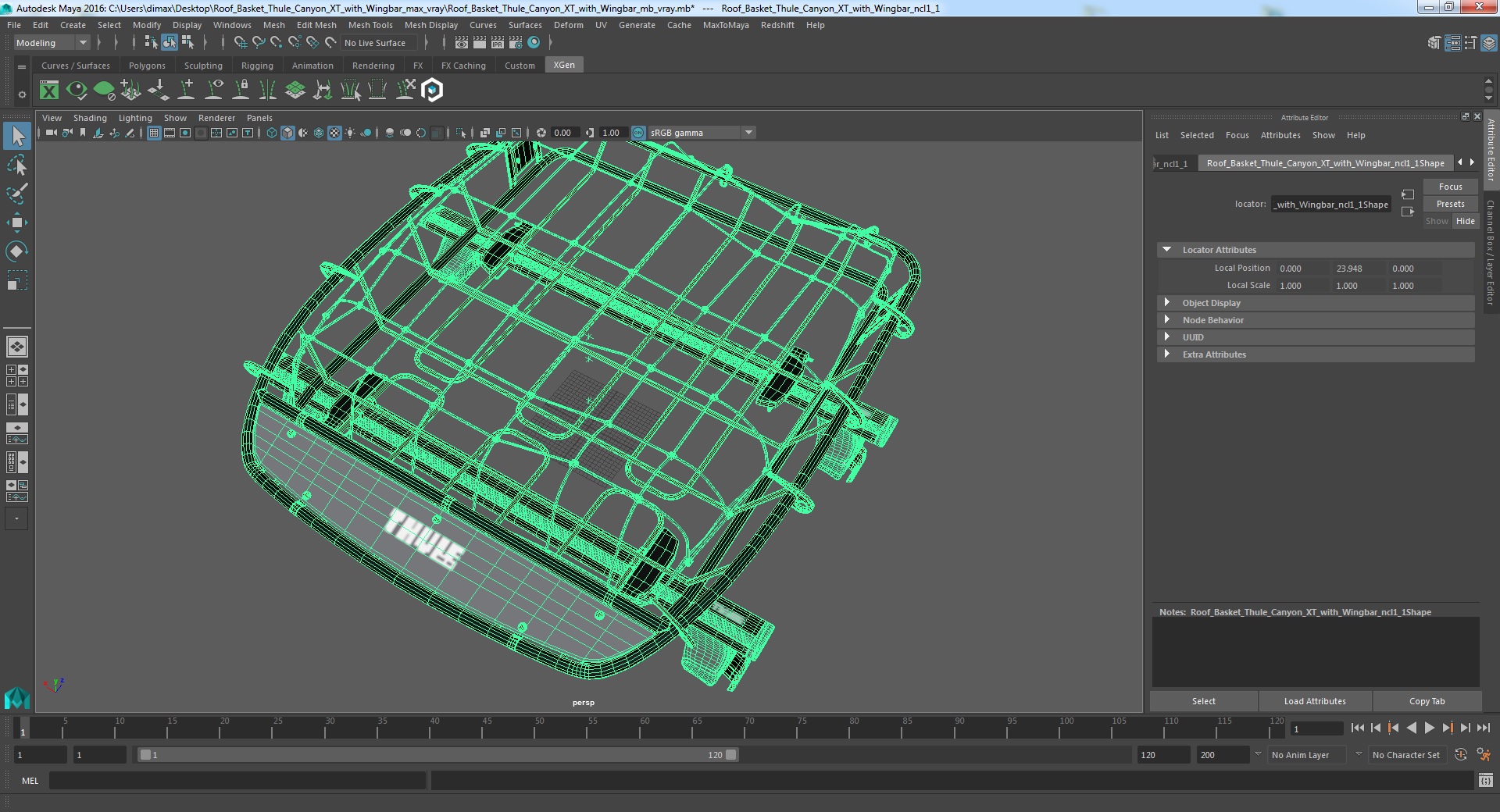The height and width of the screenshot is (812, 1500).
Task: Switch to the Rigging shelf tab
Action: point(257,66)
